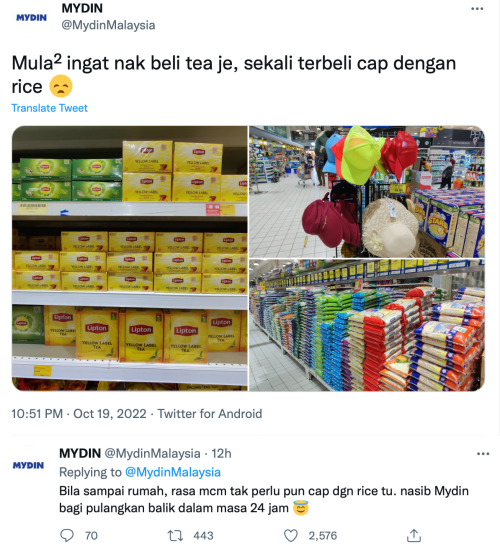The width and height of the screenshot is (500, 545).
Task: Click the 2,576 likes count
Action: [323, 536]
